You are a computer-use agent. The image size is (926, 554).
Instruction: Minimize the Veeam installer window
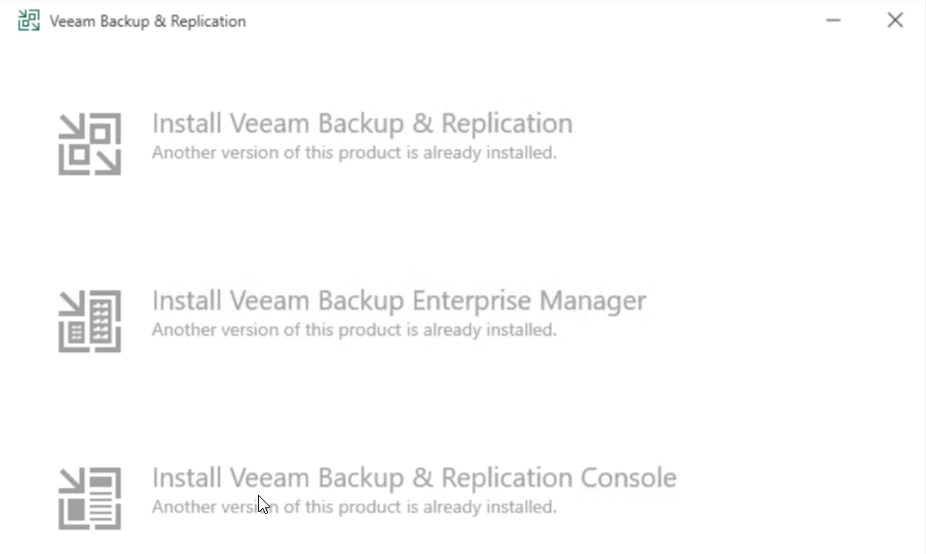834,20
